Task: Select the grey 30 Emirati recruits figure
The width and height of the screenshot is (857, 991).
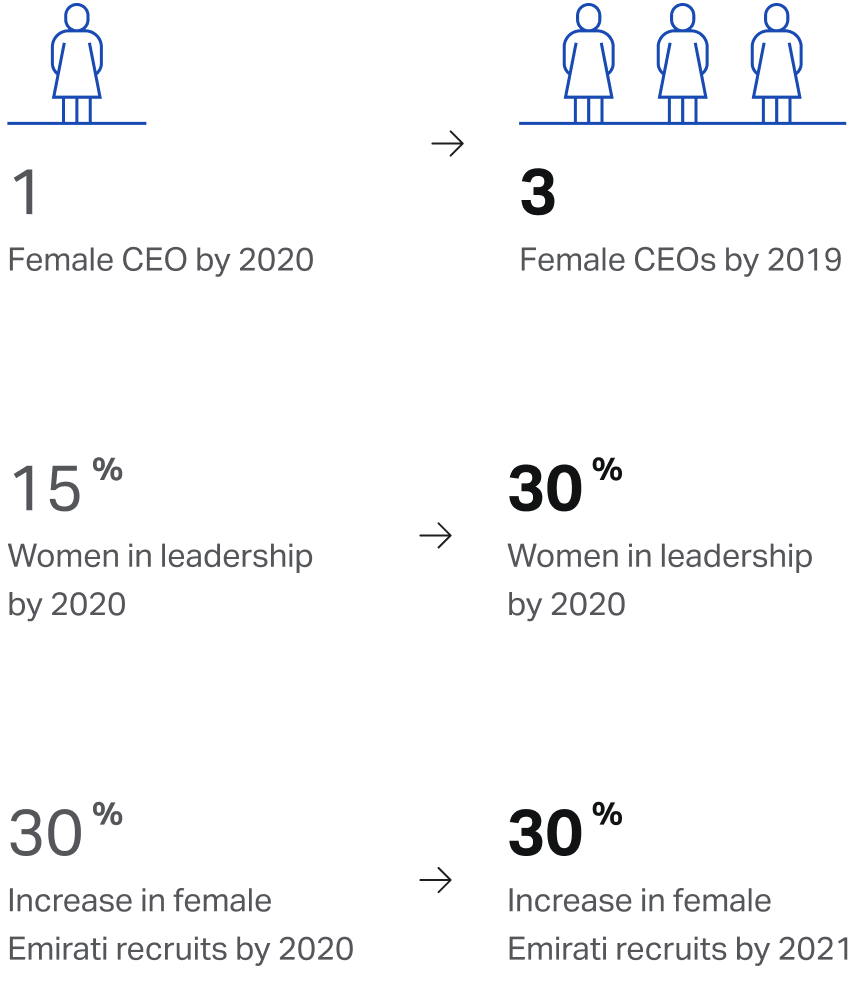Action: point(66,829)
